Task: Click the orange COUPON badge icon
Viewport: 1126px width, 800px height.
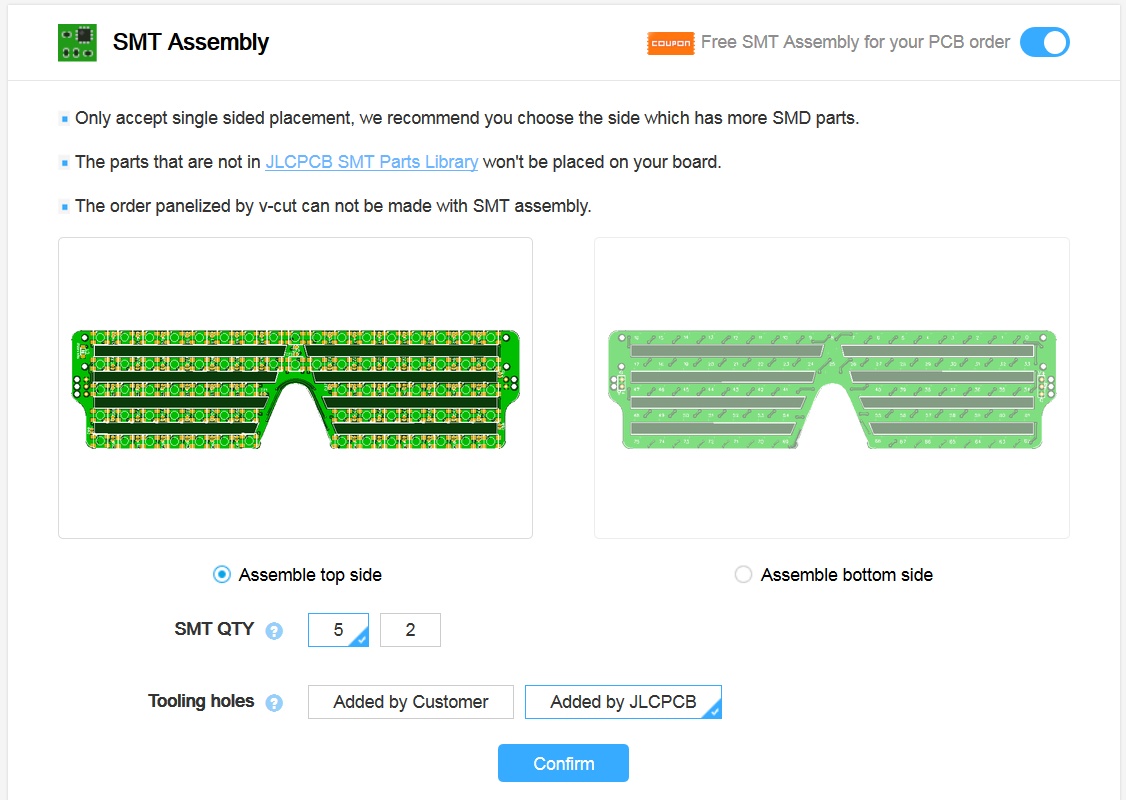Action: click(670, 43)
